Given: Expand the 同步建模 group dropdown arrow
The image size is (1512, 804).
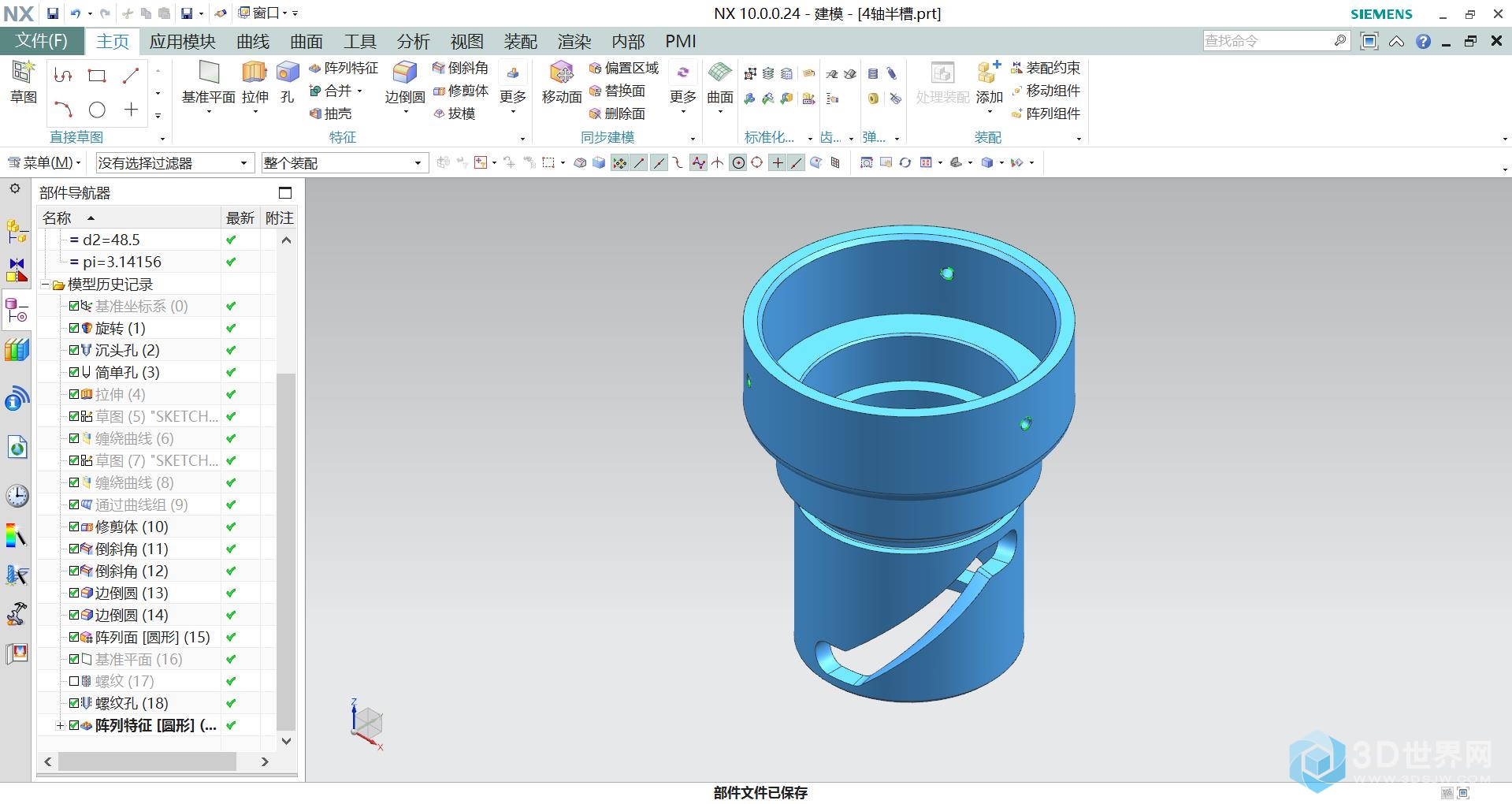Looking at the screenshot, I should pyautogui.click(x=693, y=138).
